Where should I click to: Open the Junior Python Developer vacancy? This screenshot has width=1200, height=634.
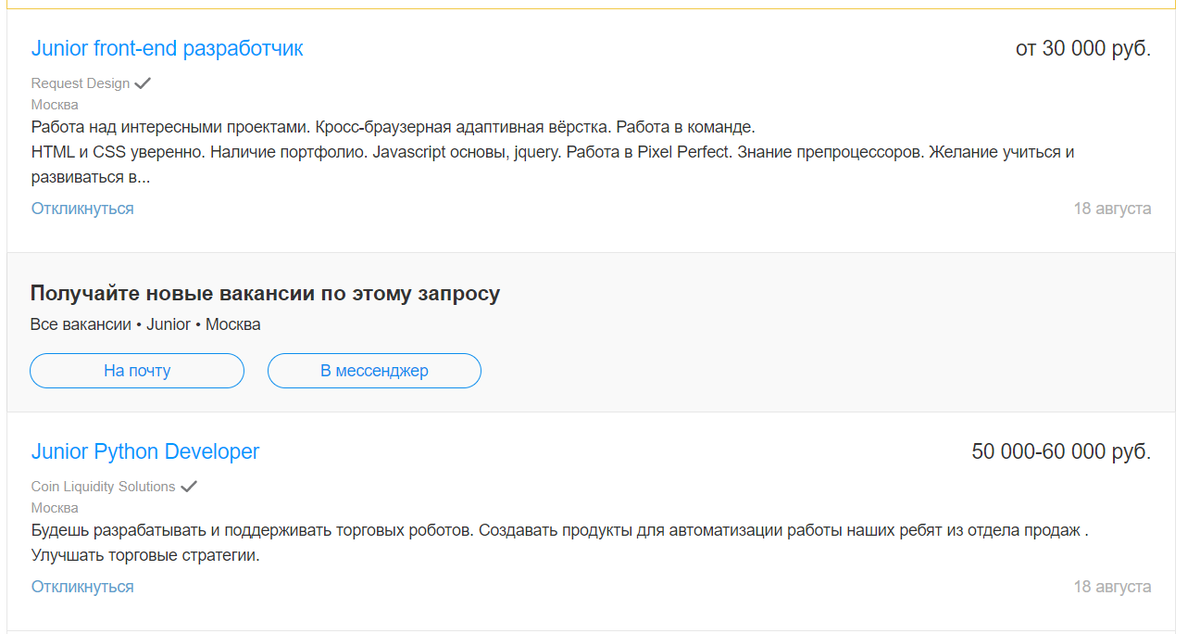point(145,451)
